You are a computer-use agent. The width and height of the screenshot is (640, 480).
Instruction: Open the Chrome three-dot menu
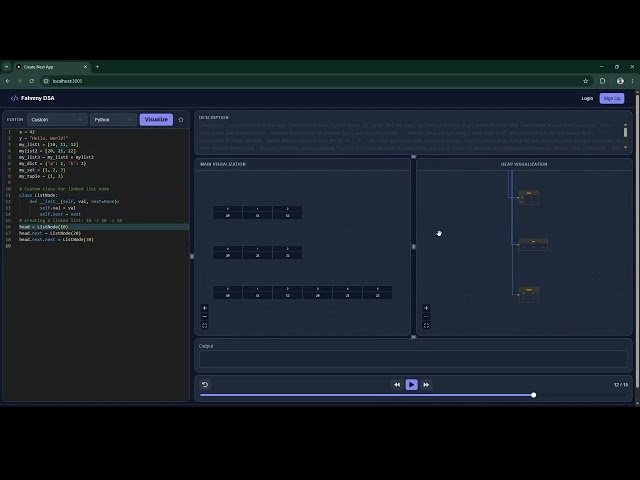point(632,81)
